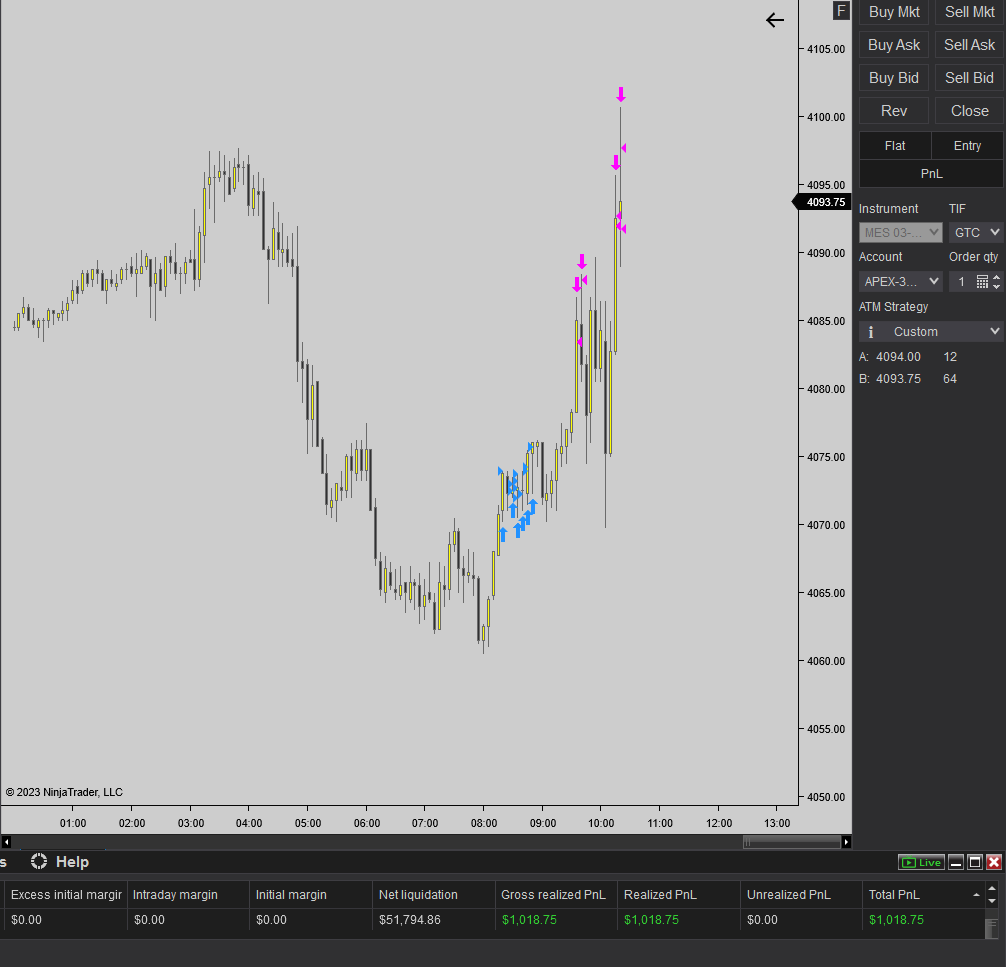1006x967 pixels.
Task: Click the Entry price display
Action: [967, 146]
